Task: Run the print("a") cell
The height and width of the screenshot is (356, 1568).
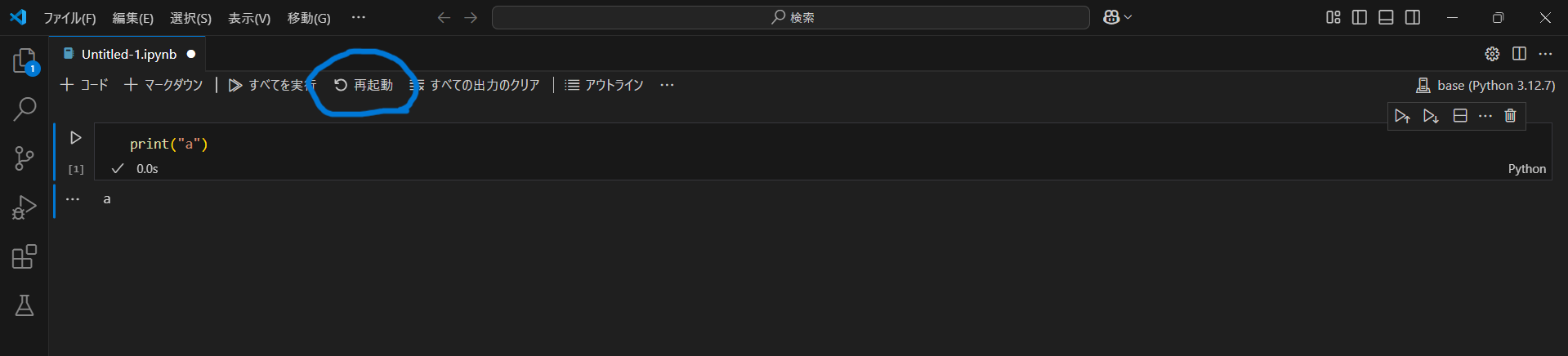Action: coord(76,138)
